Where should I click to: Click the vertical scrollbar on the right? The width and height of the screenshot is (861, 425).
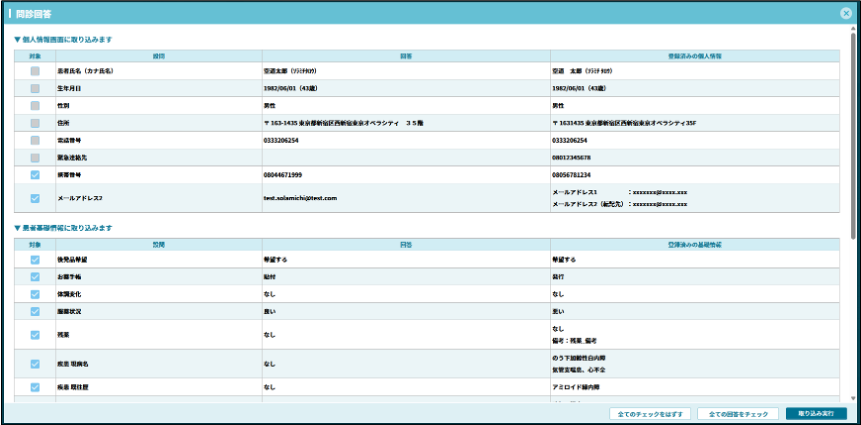(x=853, y=140)
